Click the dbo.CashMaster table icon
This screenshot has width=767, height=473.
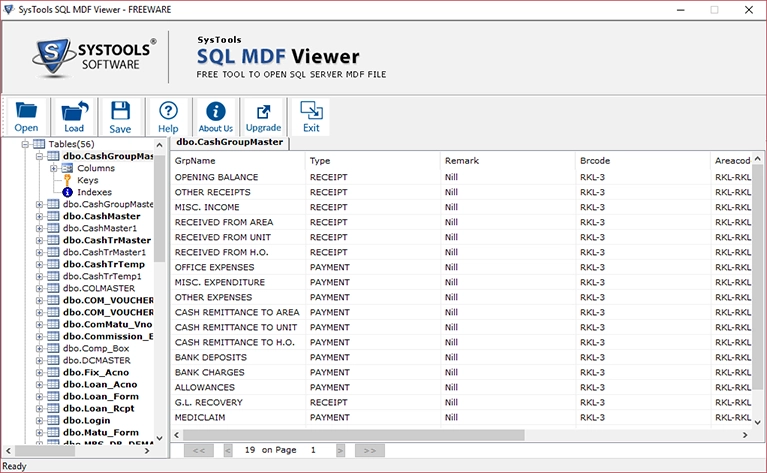pos(53,216)
